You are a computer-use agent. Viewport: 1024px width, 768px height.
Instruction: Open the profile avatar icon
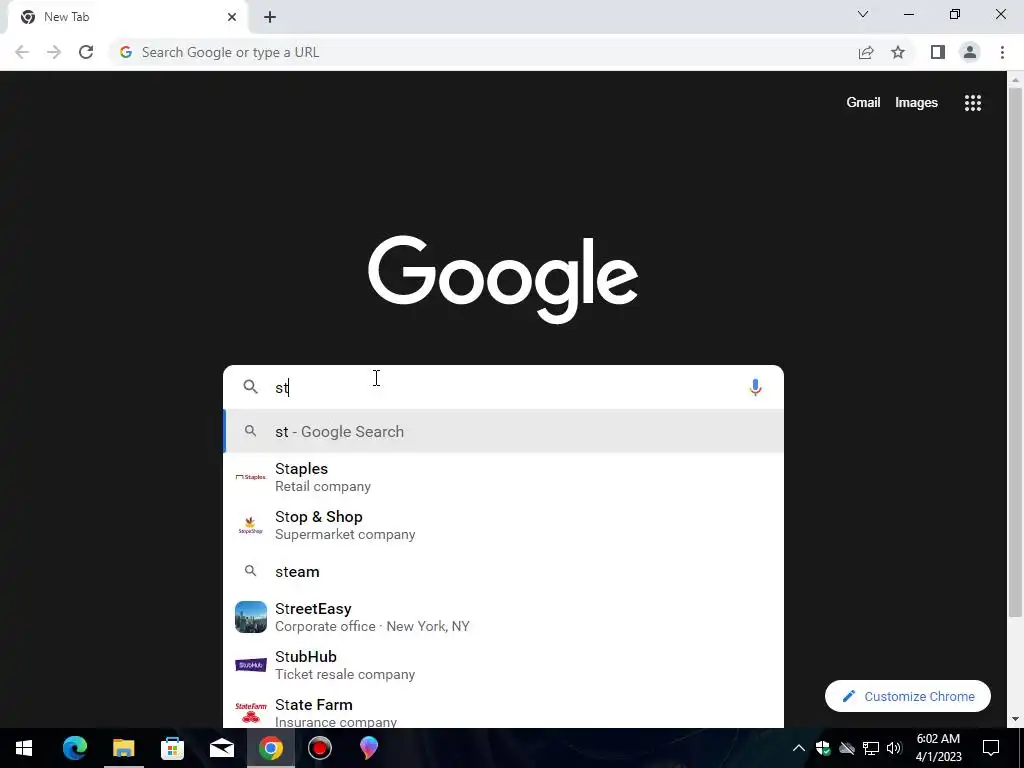click(x=970, y=52)
